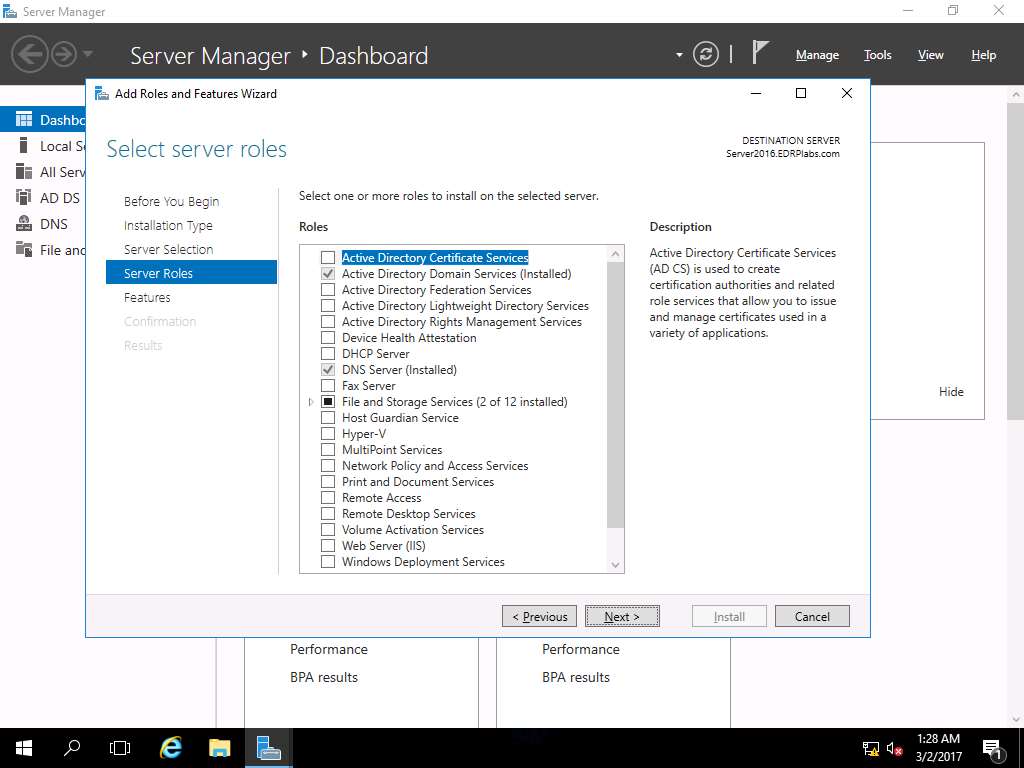Open the notifications flag icon
1024x768 pixels.
pos(760,52)
